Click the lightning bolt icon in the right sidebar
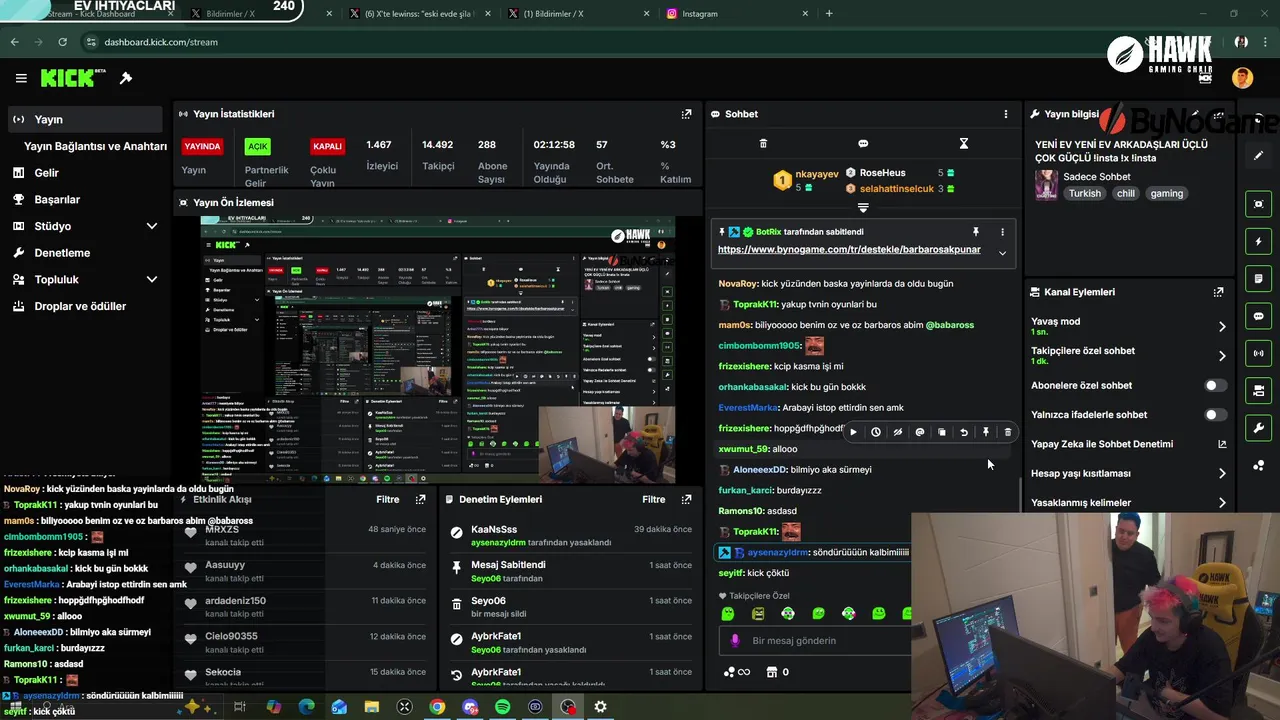Viewport: 1280px width, 720px height. coord(1258,241)
